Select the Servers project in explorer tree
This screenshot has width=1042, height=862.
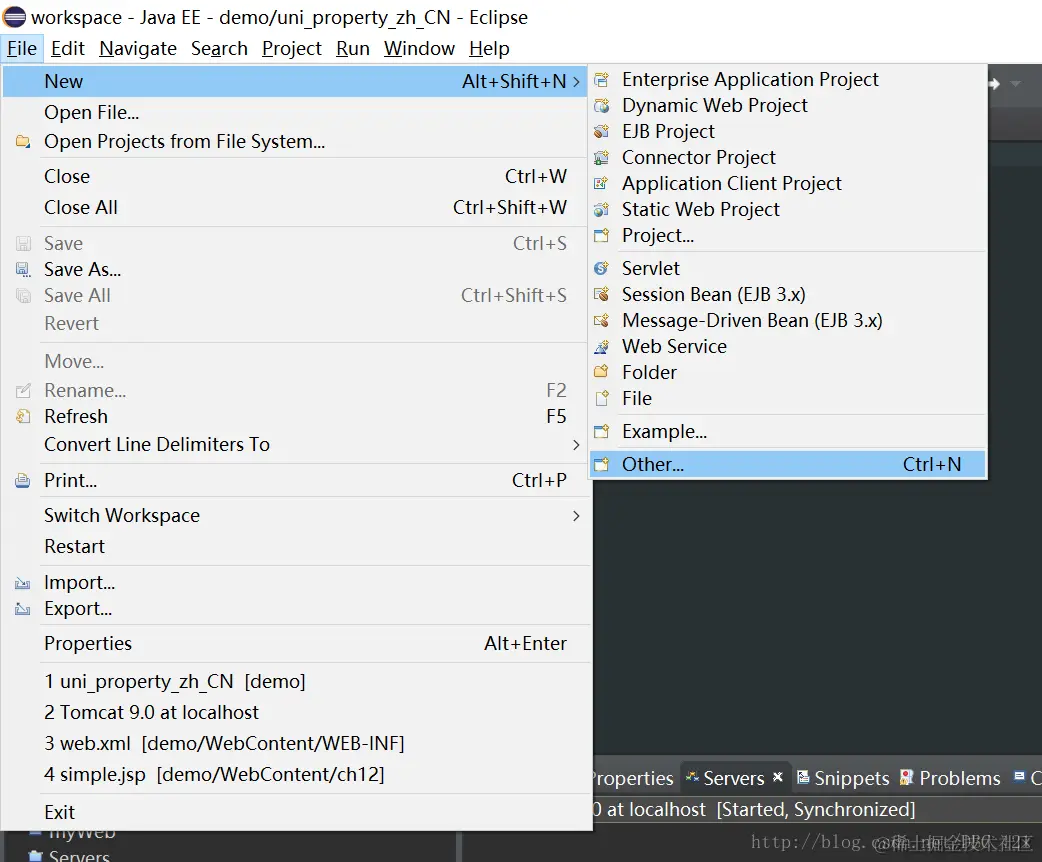pos(79,855)
